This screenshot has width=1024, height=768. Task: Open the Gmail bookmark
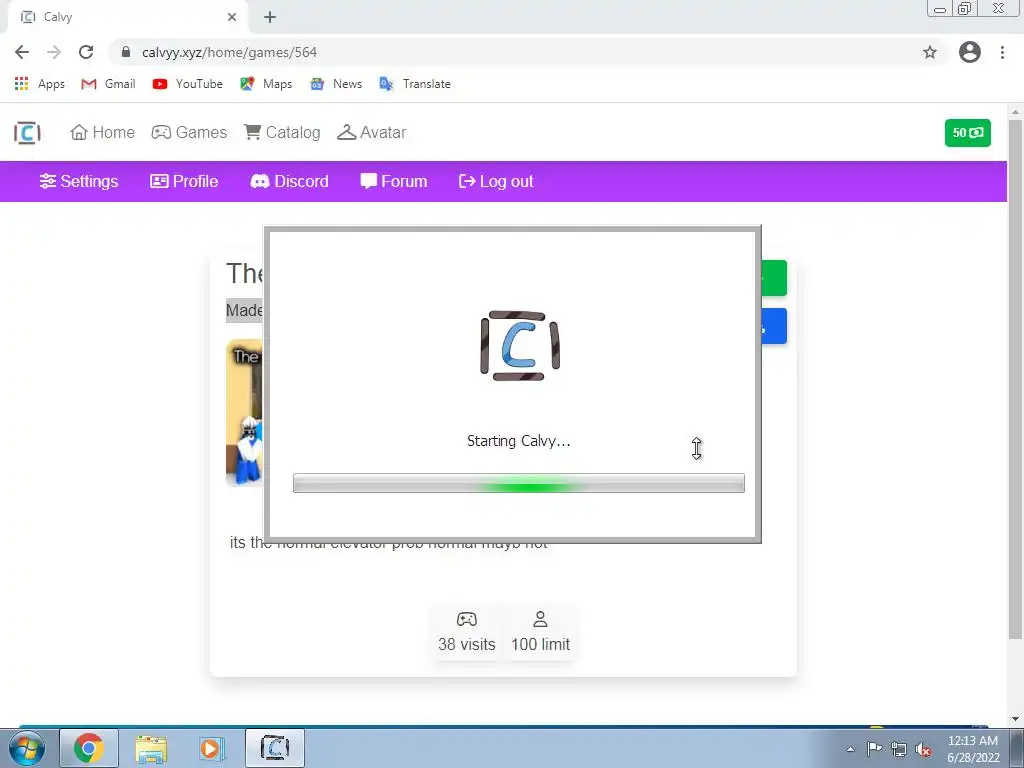coord(108,84)
